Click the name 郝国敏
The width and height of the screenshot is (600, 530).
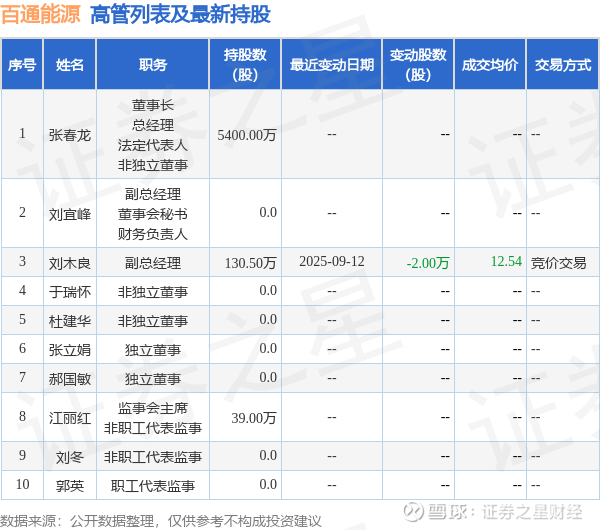pos(70,379)
